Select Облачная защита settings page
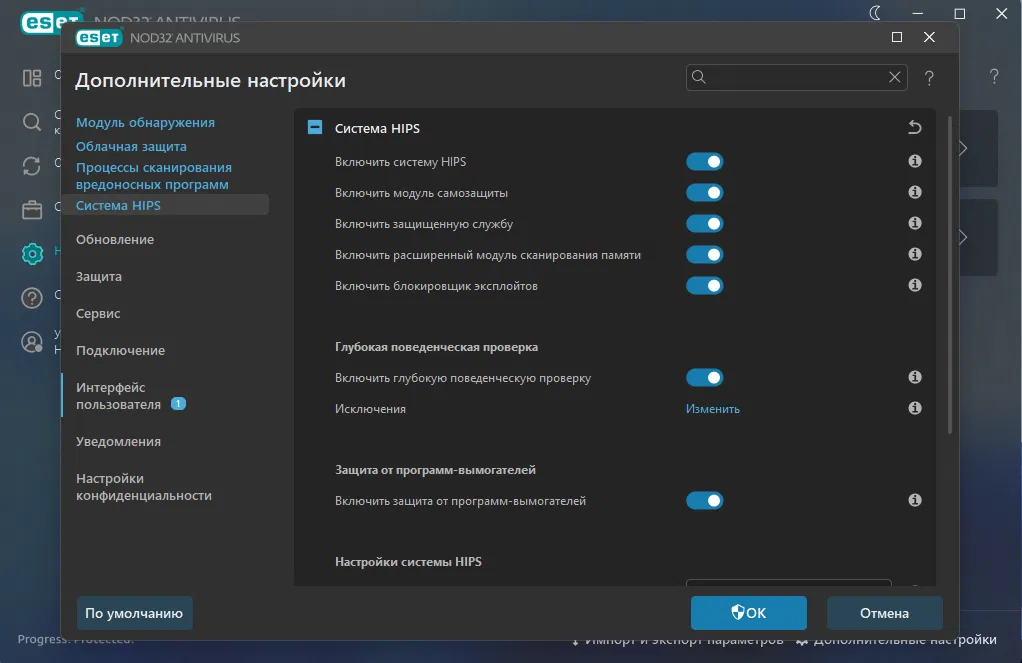The height and width of the screenshot is (663, 1022). click(131, 147)
